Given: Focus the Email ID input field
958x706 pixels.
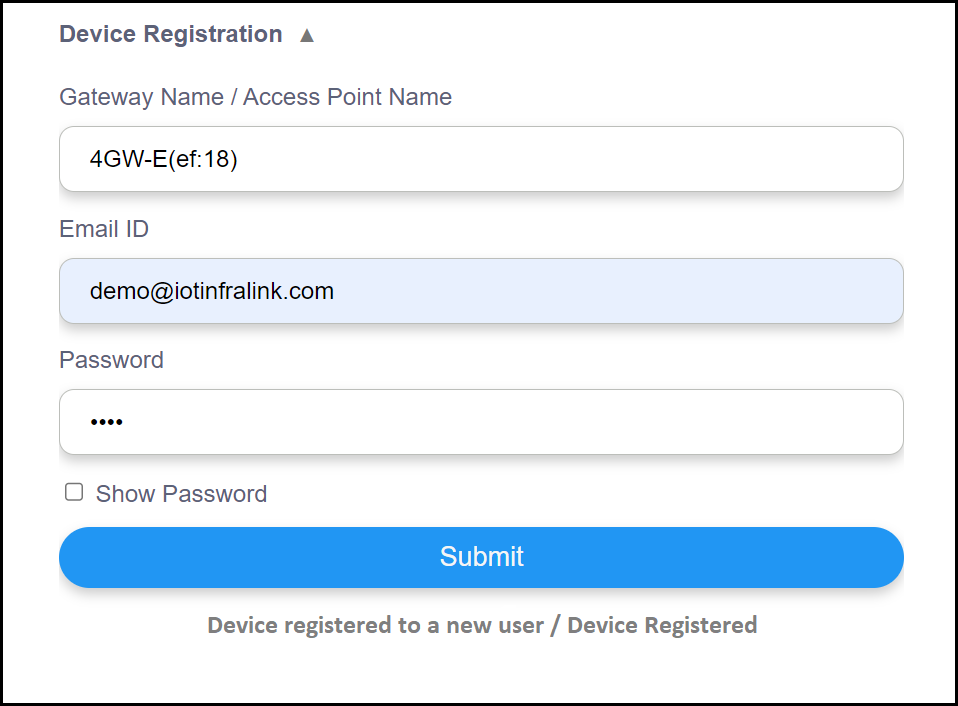Looking at the screenshot, I should click(x=481, y=291).
